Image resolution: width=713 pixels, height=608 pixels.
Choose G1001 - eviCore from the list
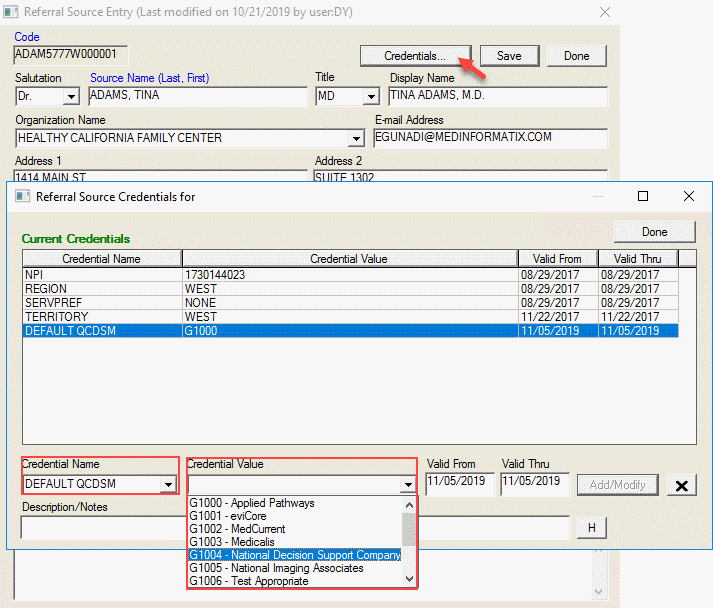(x=294, y=516)
